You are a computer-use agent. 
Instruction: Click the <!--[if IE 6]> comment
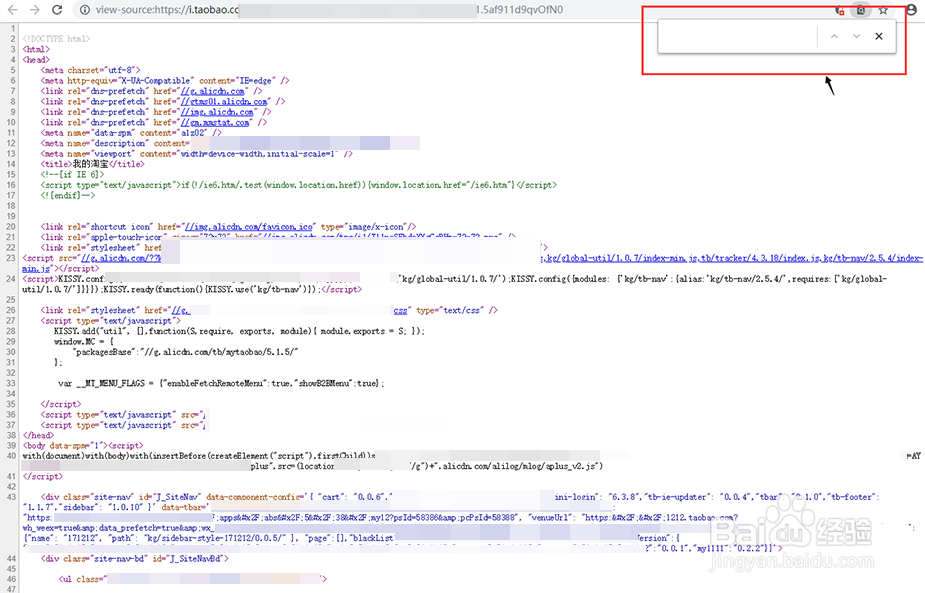pos(73,175)
